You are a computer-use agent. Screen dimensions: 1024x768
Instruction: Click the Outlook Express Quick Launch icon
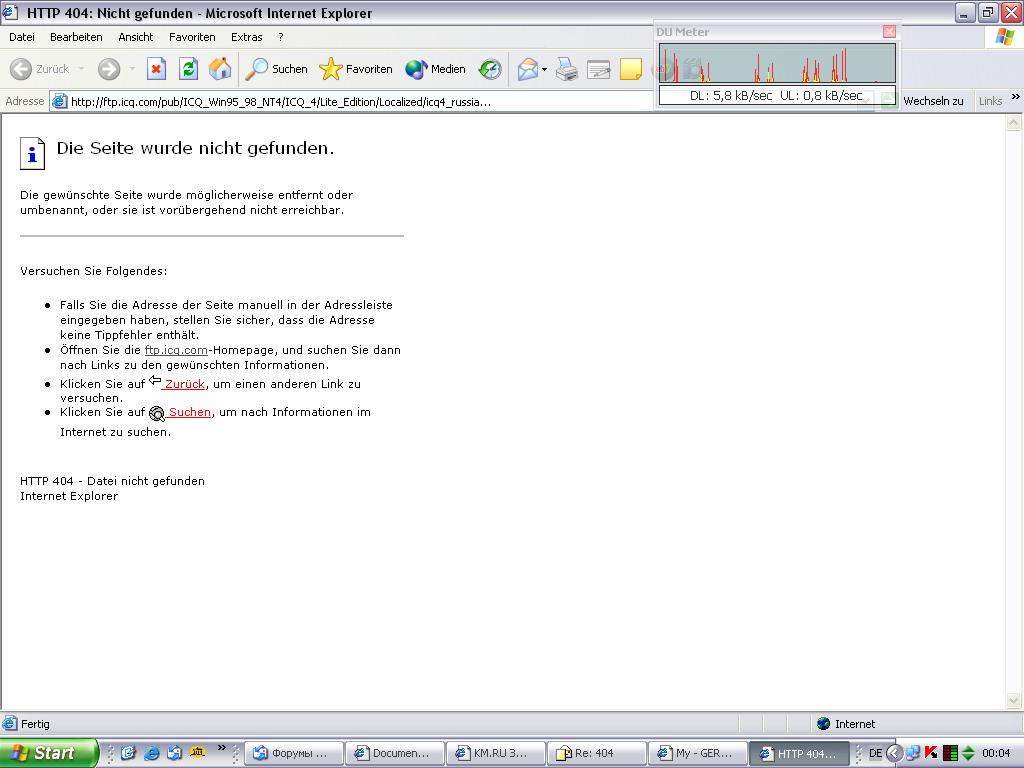pos(174,753)
